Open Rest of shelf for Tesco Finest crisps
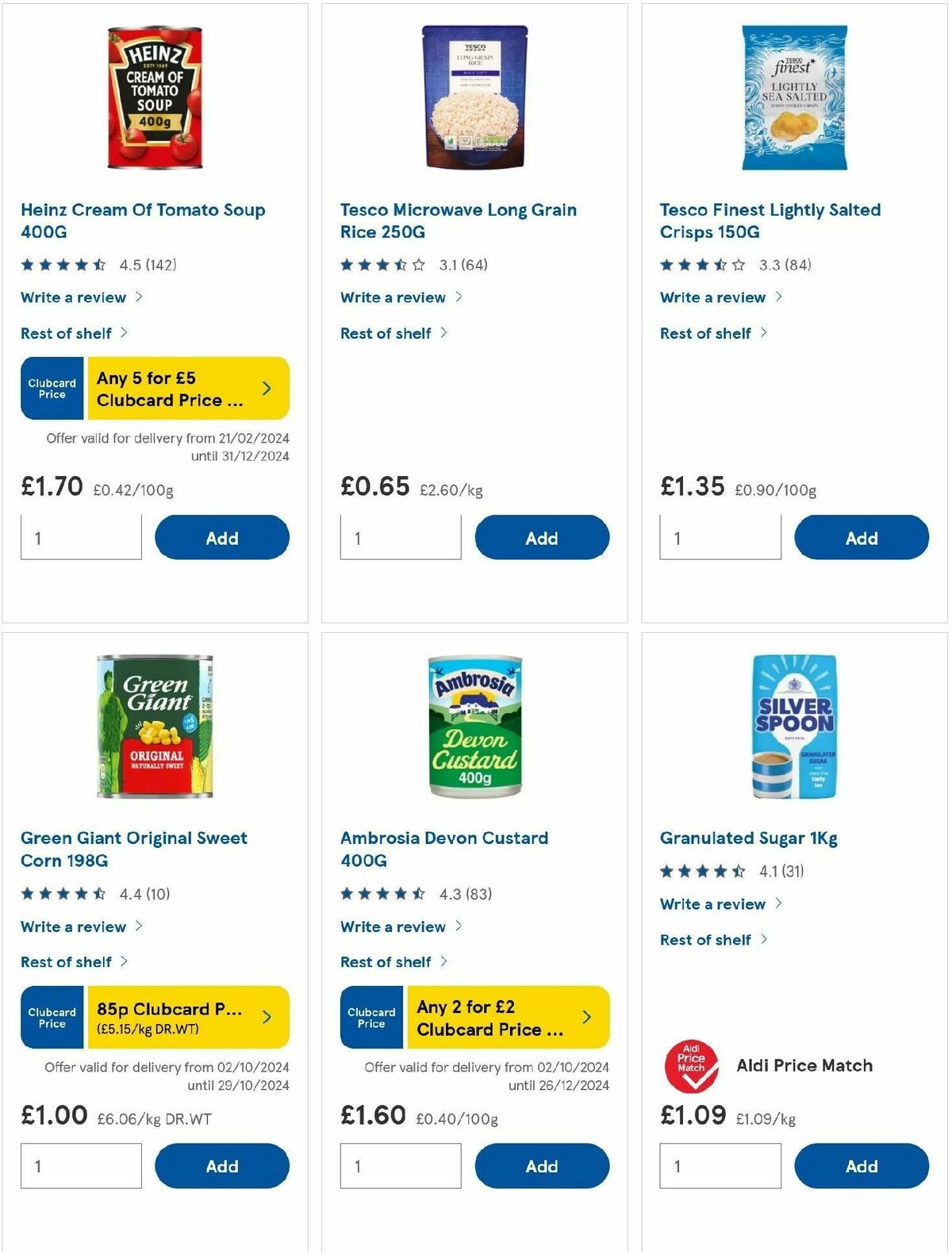Screen dimensions: 952x1254 pyautogui.click(x=706, y=333)
